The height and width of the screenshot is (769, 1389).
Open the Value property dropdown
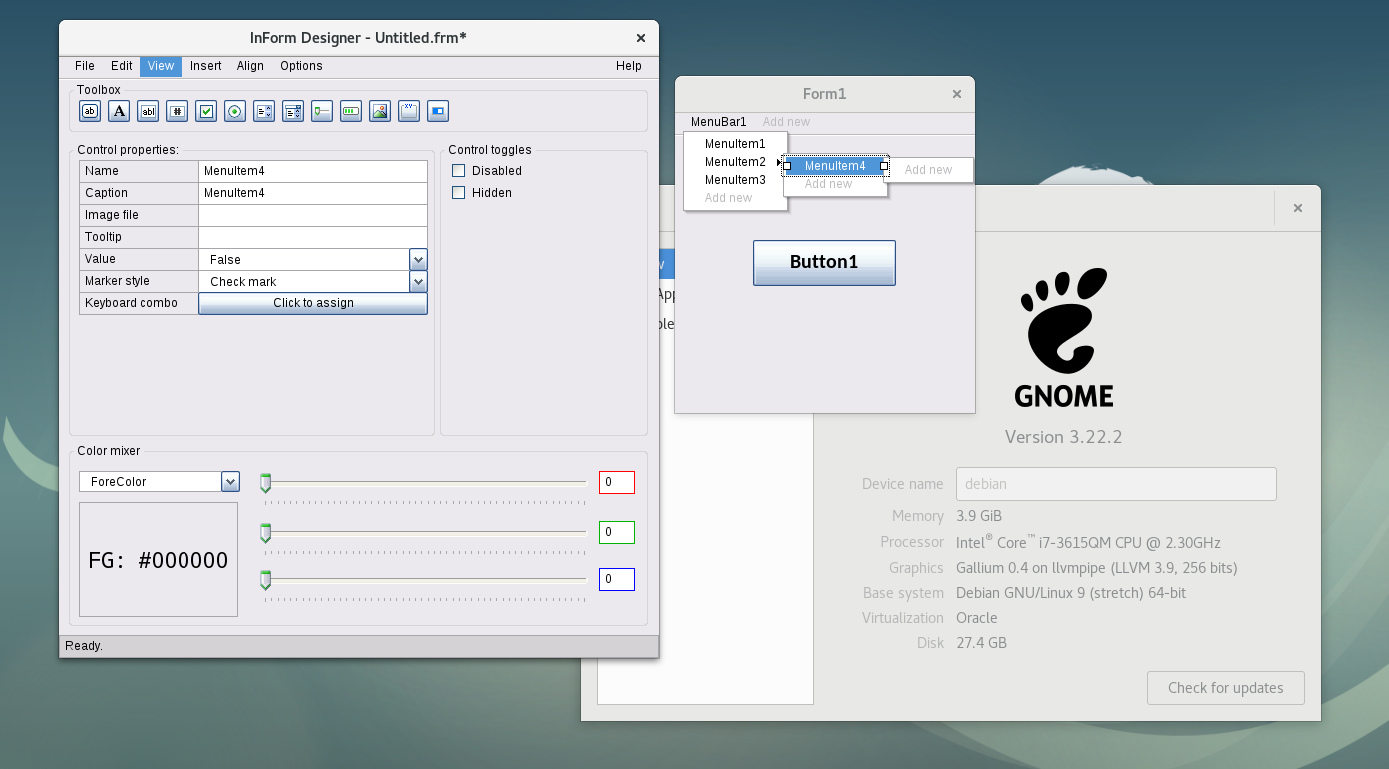(x=419, y=259)
